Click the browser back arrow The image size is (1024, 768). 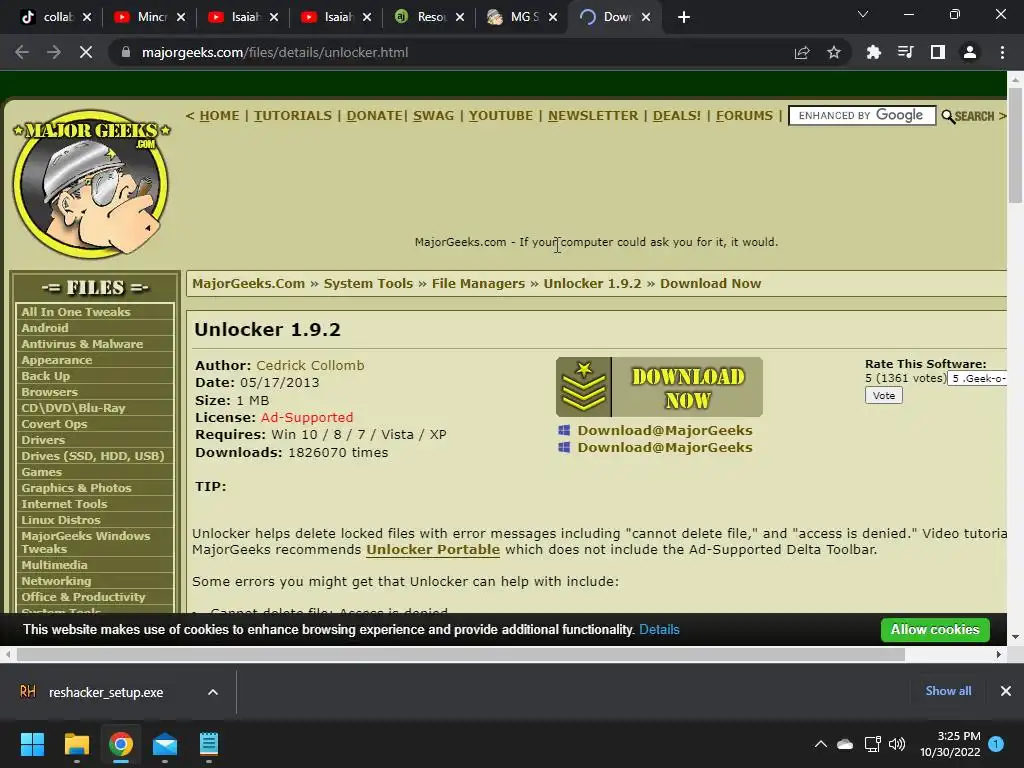pos(22,52)
